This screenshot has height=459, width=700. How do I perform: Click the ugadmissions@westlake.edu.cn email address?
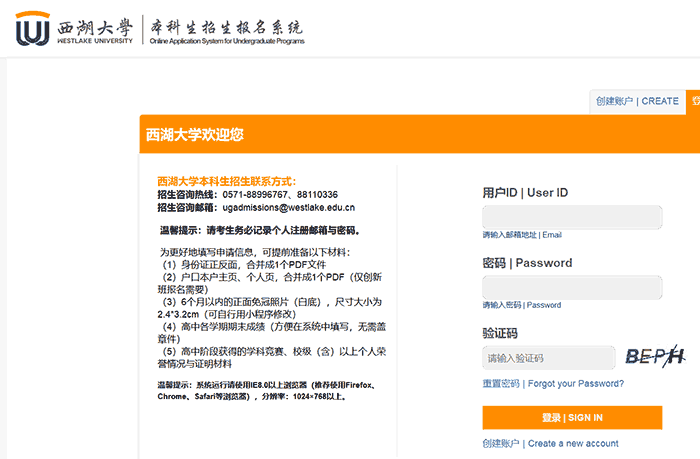[288, 208]
